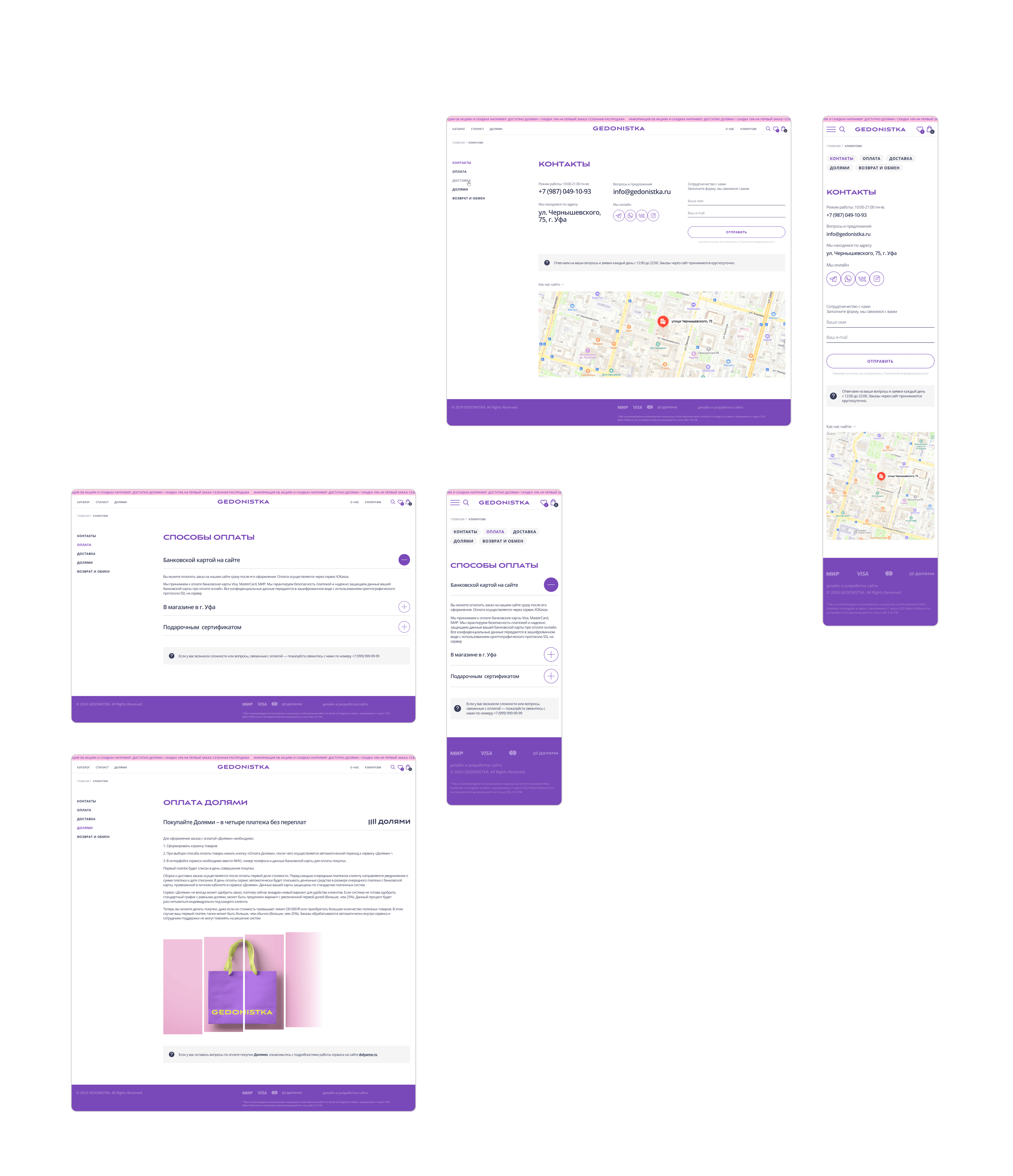Collapse 'Банковской картой на сайте' on mobile payment page
The width and height of the screenshot is (1013, 1176).
[551, 585]
